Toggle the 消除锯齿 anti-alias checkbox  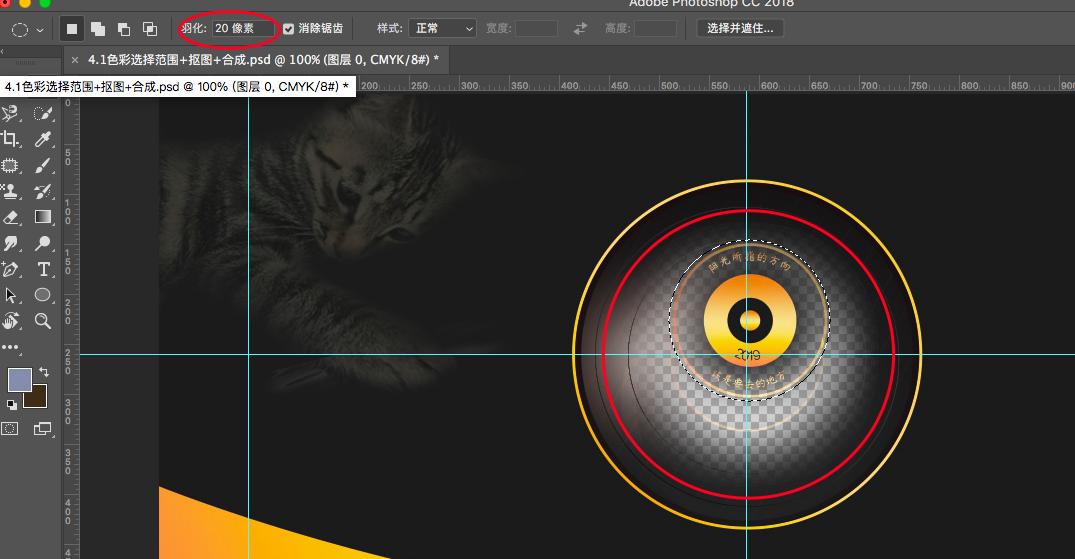coord(289,29)
